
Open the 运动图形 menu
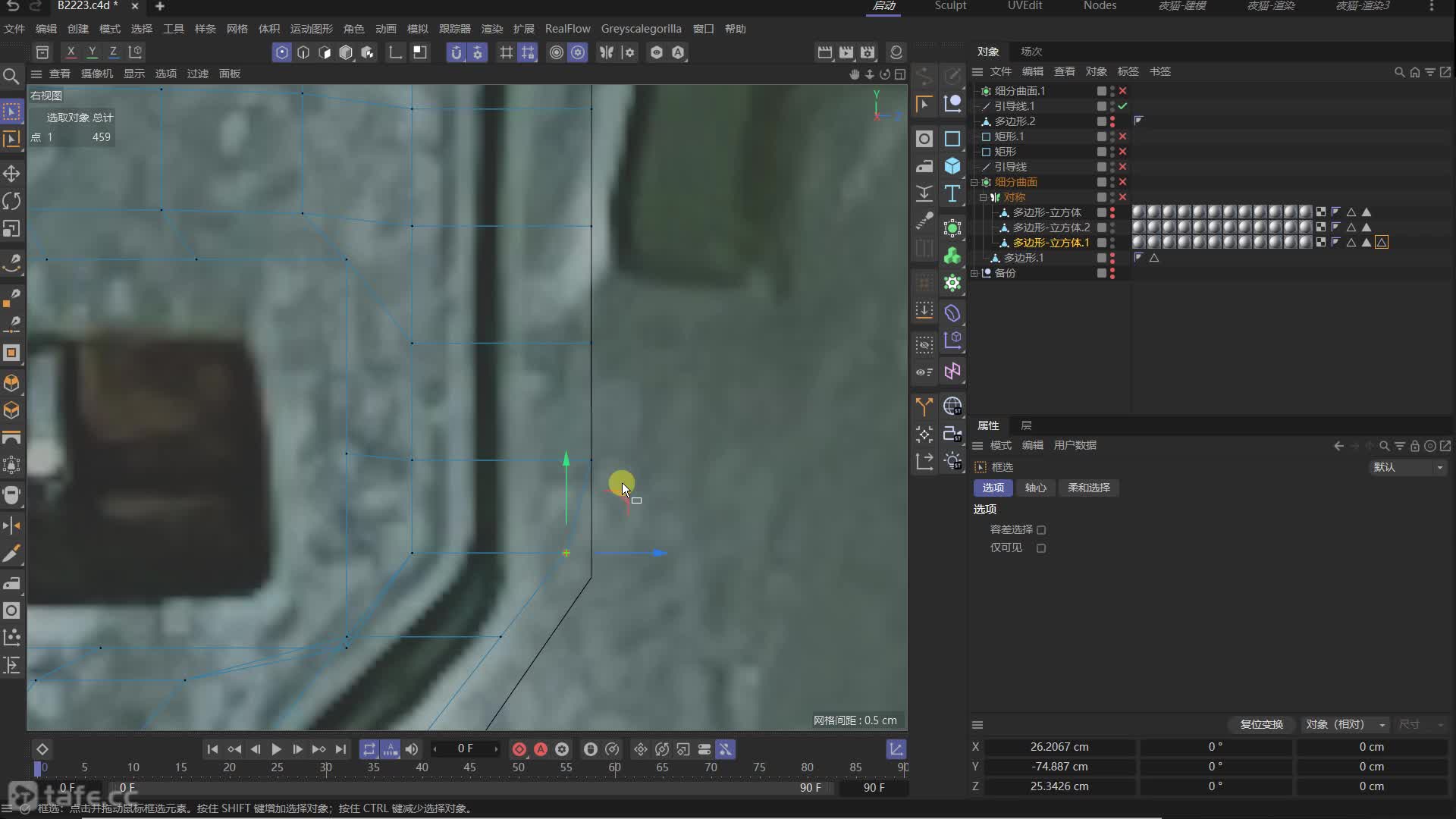click(311, 29)
